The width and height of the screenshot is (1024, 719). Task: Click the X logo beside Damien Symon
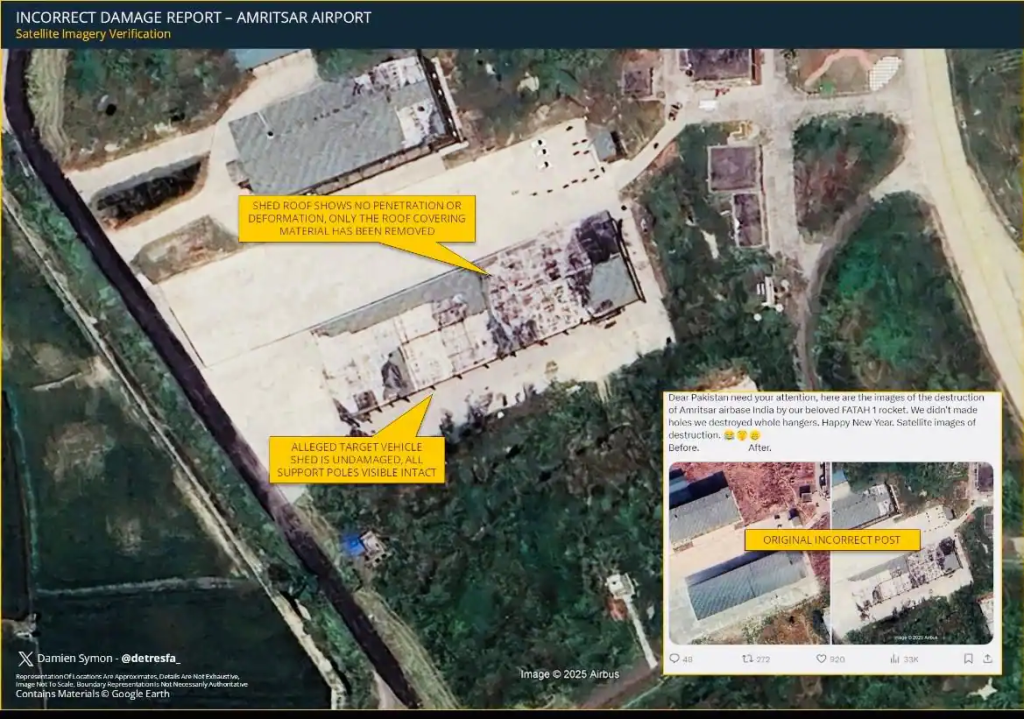(24, 658)
